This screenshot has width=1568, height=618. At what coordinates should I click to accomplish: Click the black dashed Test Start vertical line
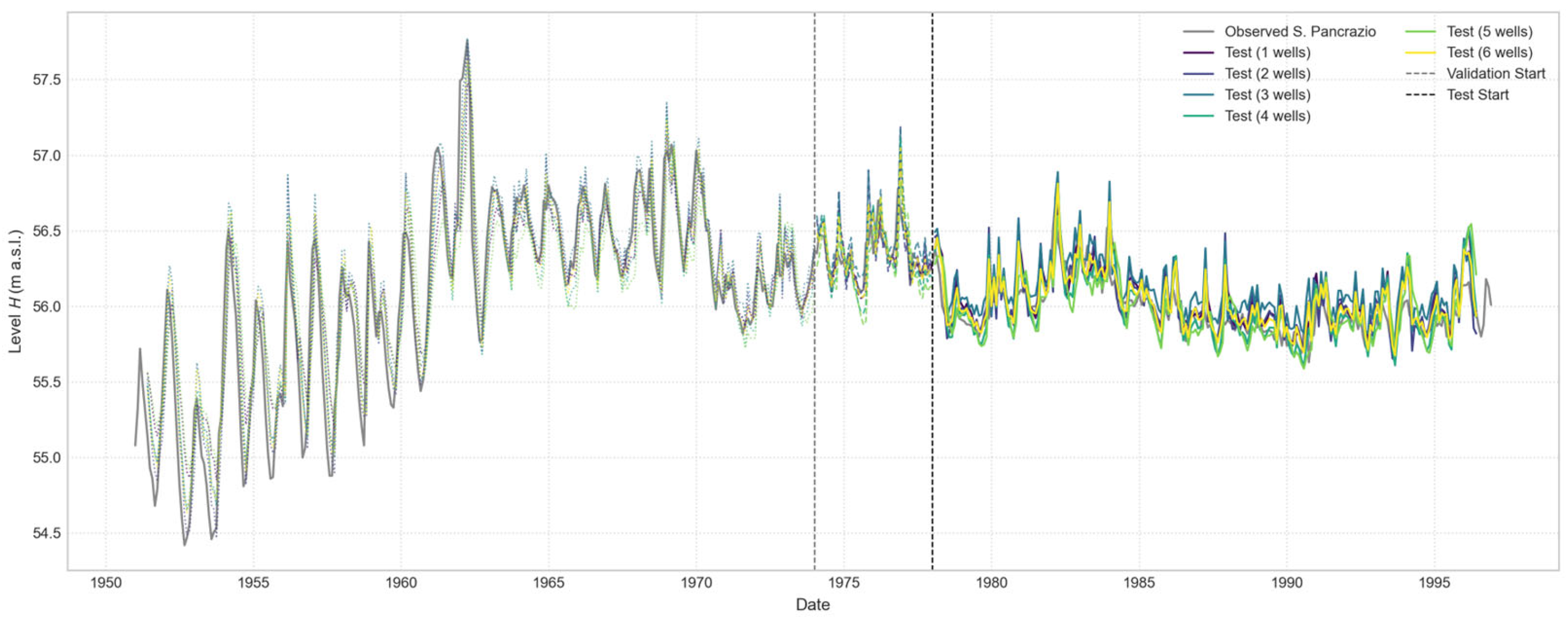coord(932,426)
